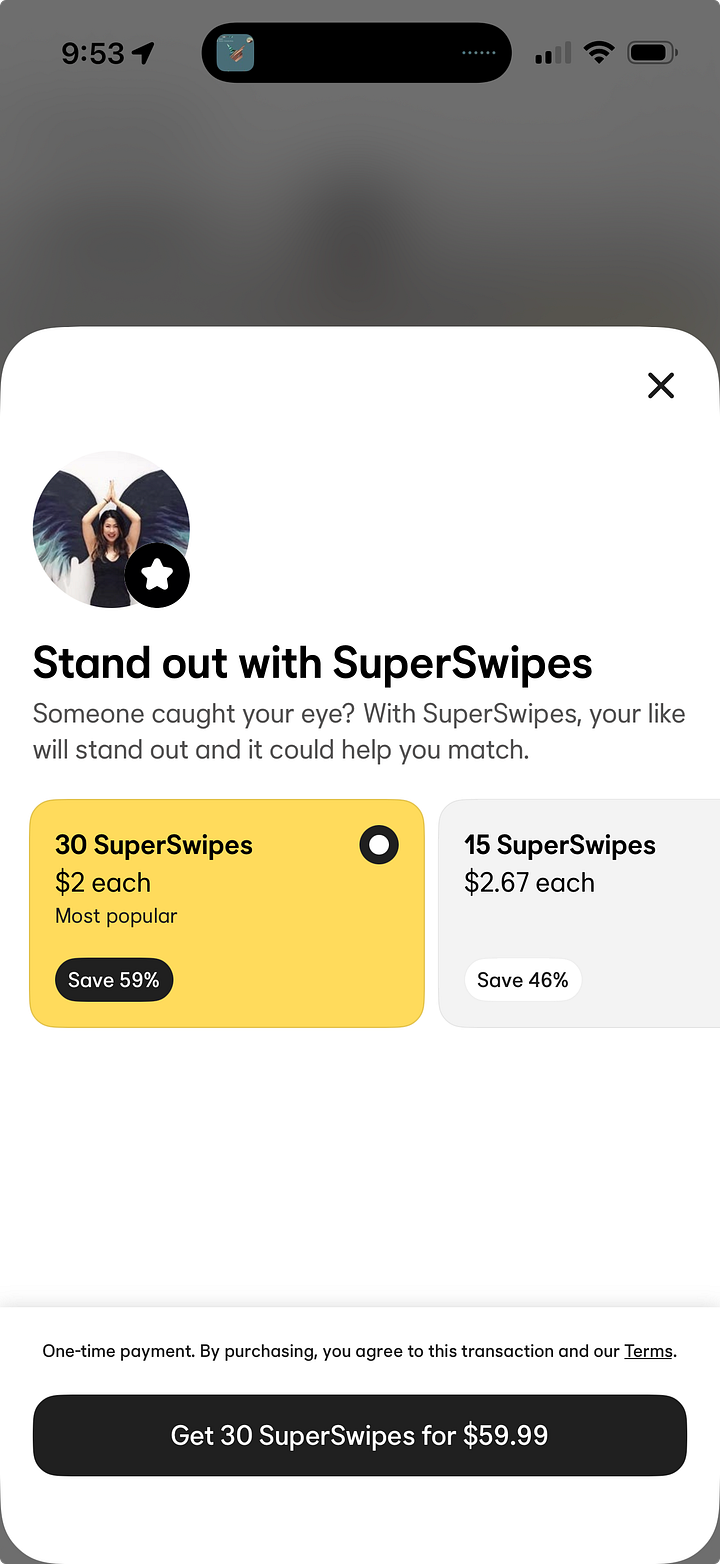Tap the battery indicator in the status bar
Image resolution: width=720 pixels, height=1564 pixels.
click(x=652, y=52)
